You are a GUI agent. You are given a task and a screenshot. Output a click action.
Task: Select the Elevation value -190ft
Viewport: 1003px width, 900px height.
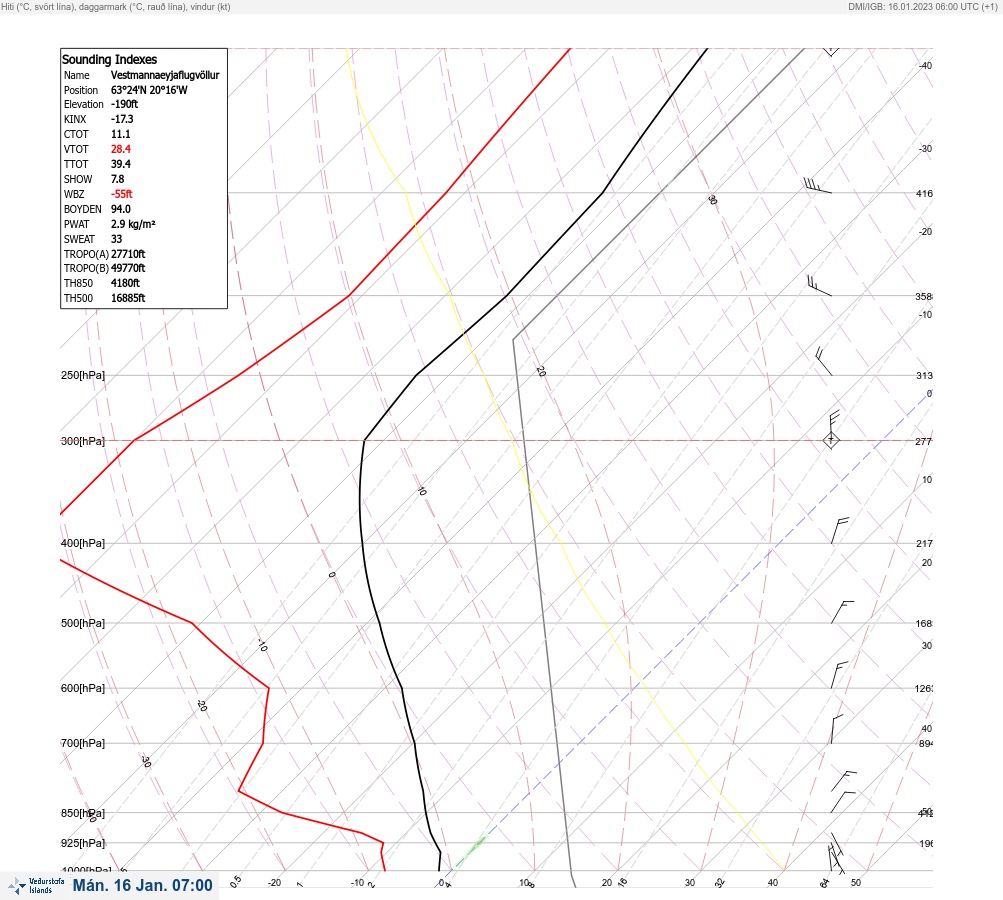point(124,104)
